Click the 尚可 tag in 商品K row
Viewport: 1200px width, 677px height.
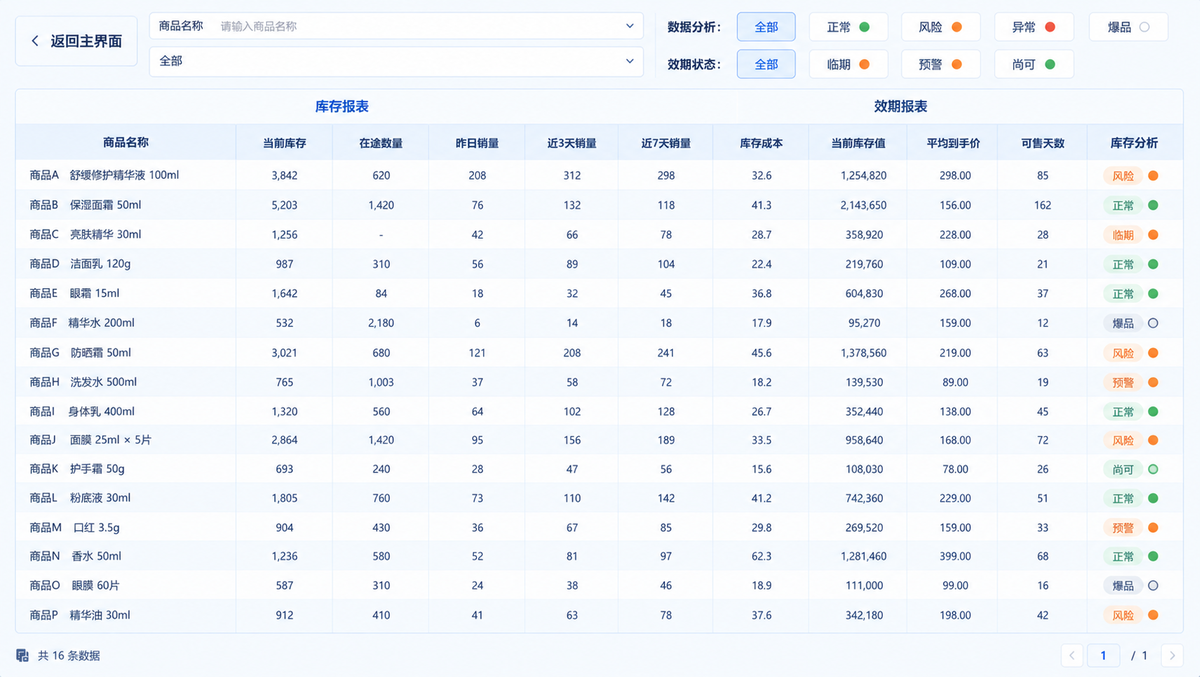(x=1124, y=470)
